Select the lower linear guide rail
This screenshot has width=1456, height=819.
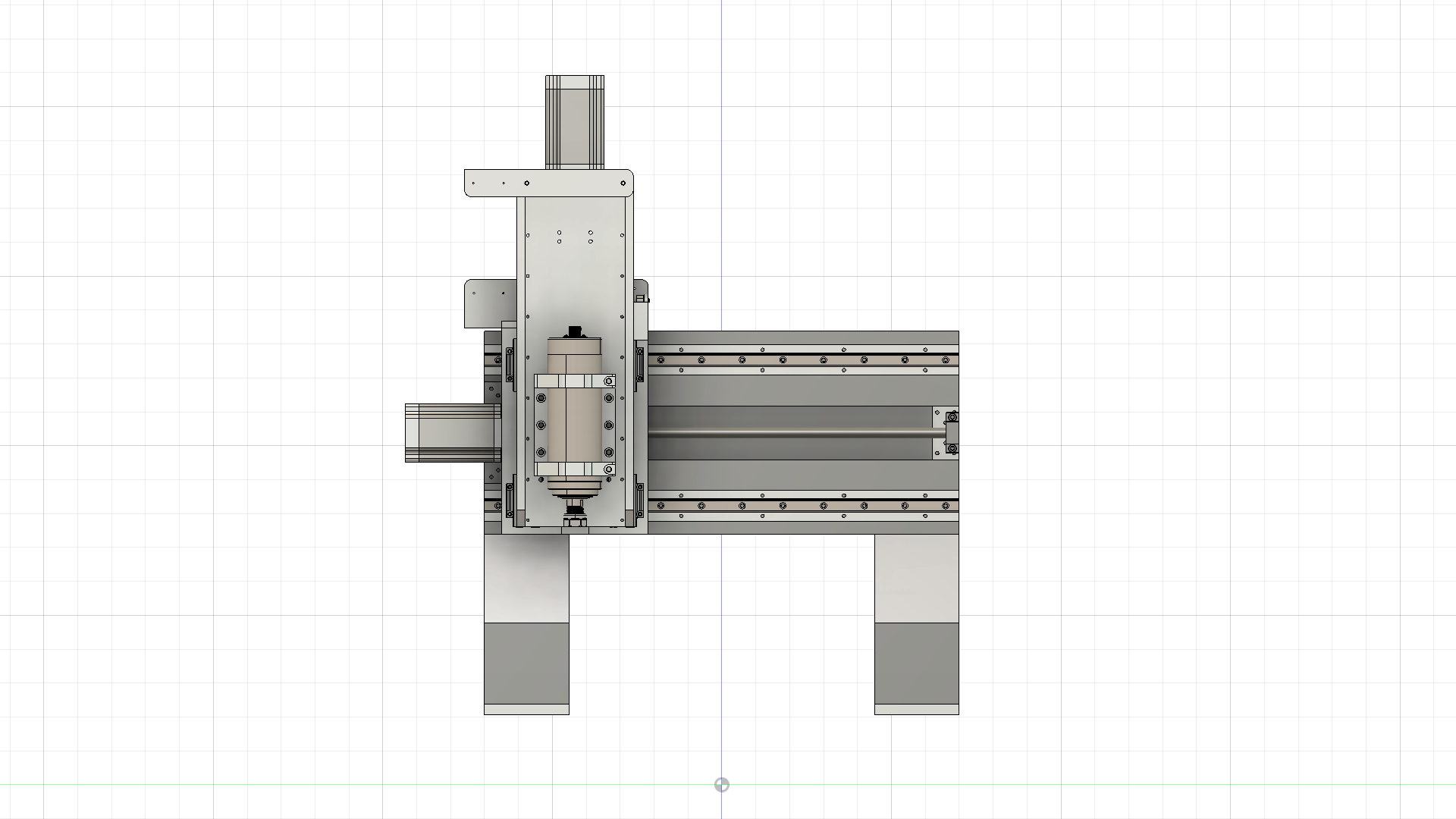(x=804, y=506)
